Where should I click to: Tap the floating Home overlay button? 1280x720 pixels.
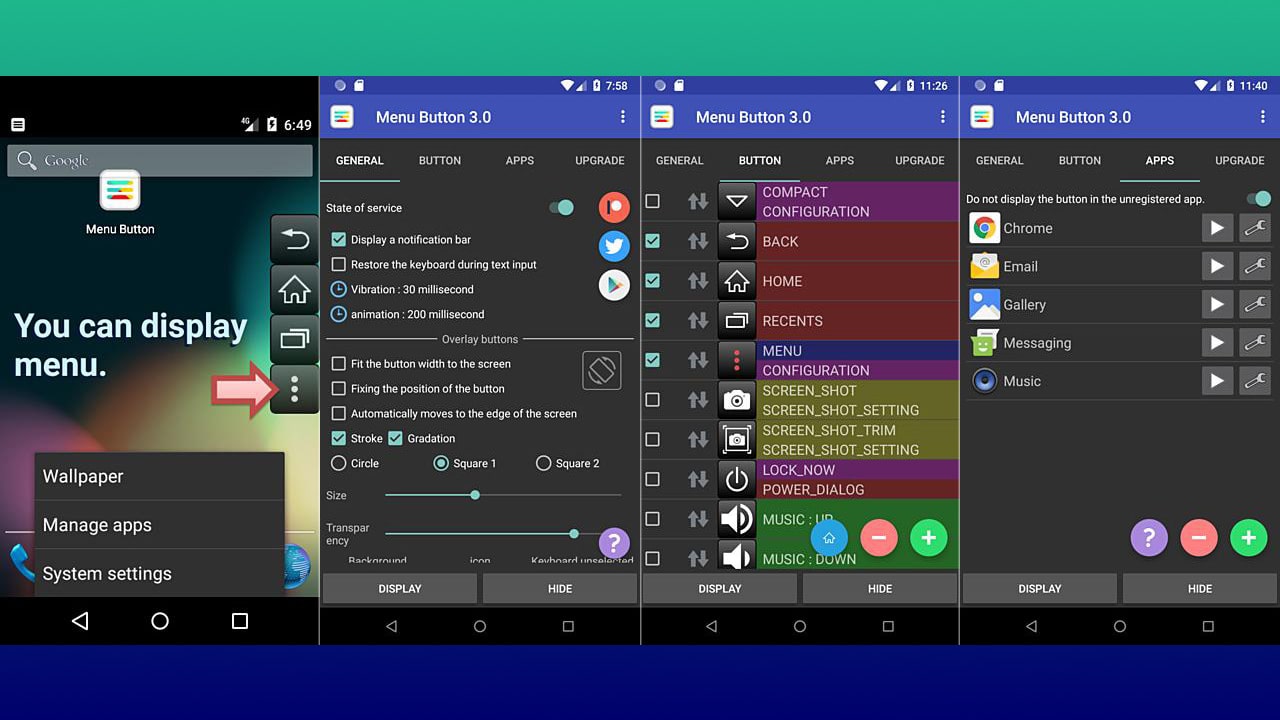click(294, 289)
